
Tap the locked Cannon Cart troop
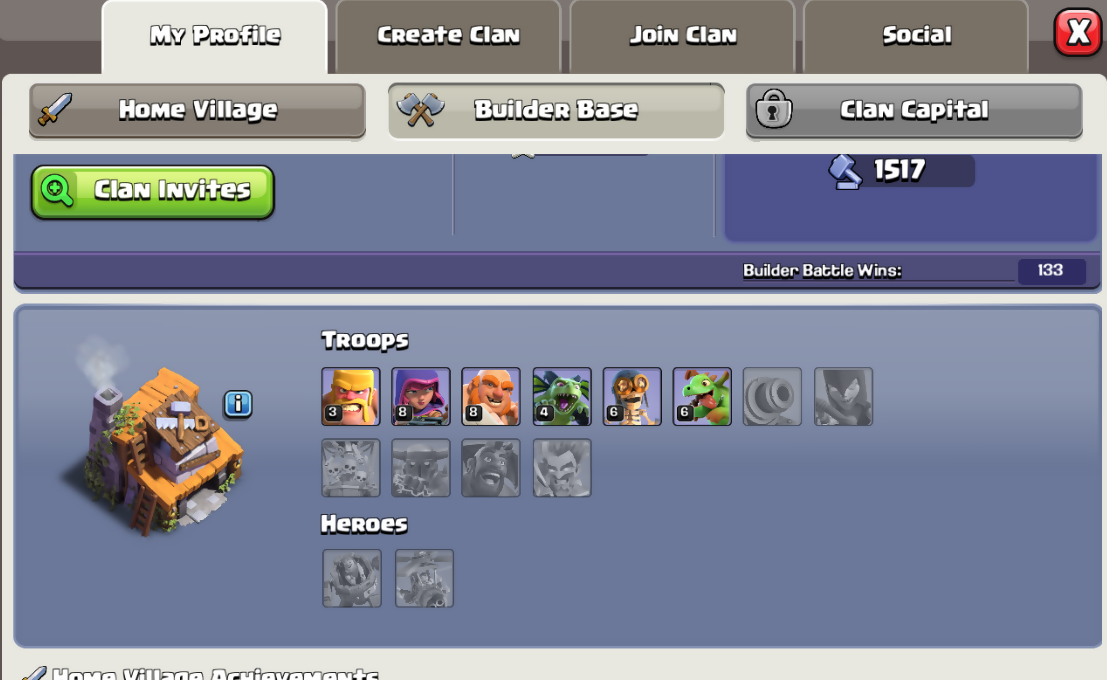(772, 396)
